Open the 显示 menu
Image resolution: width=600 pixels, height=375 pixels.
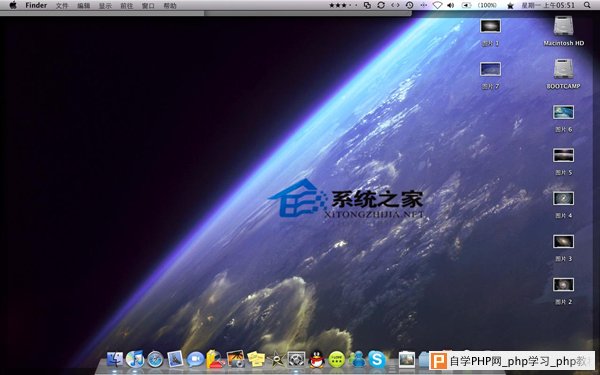(105, 6)
